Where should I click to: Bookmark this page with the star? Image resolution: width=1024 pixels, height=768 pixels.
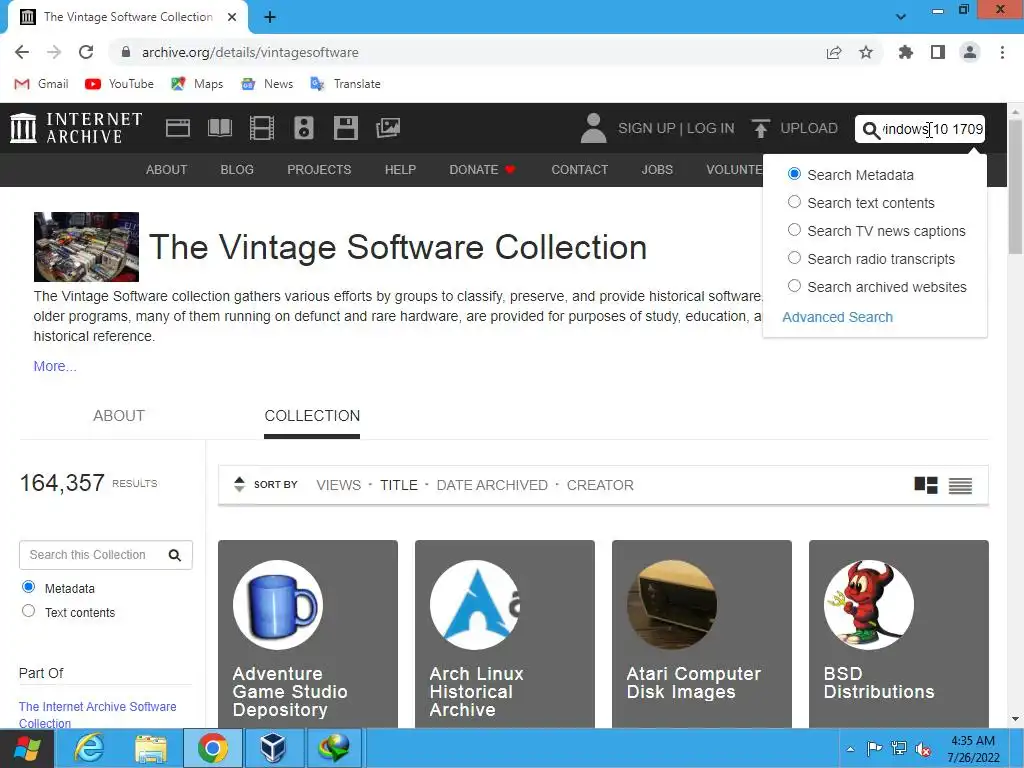[x=865, y=52]
